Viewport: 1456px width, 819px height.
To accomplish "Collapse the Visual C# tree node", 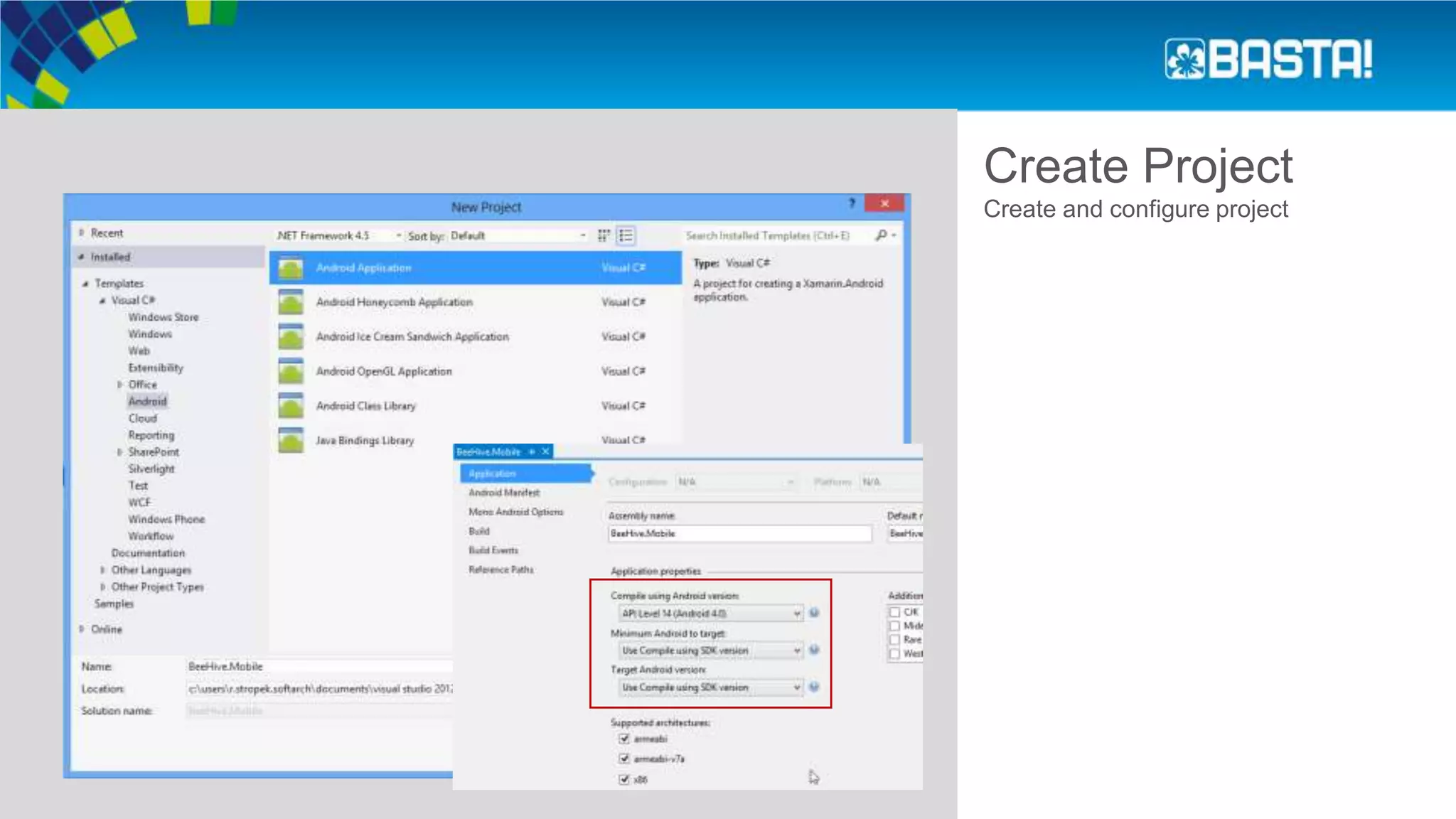I will pyautogui.click(x=102, y=301).
